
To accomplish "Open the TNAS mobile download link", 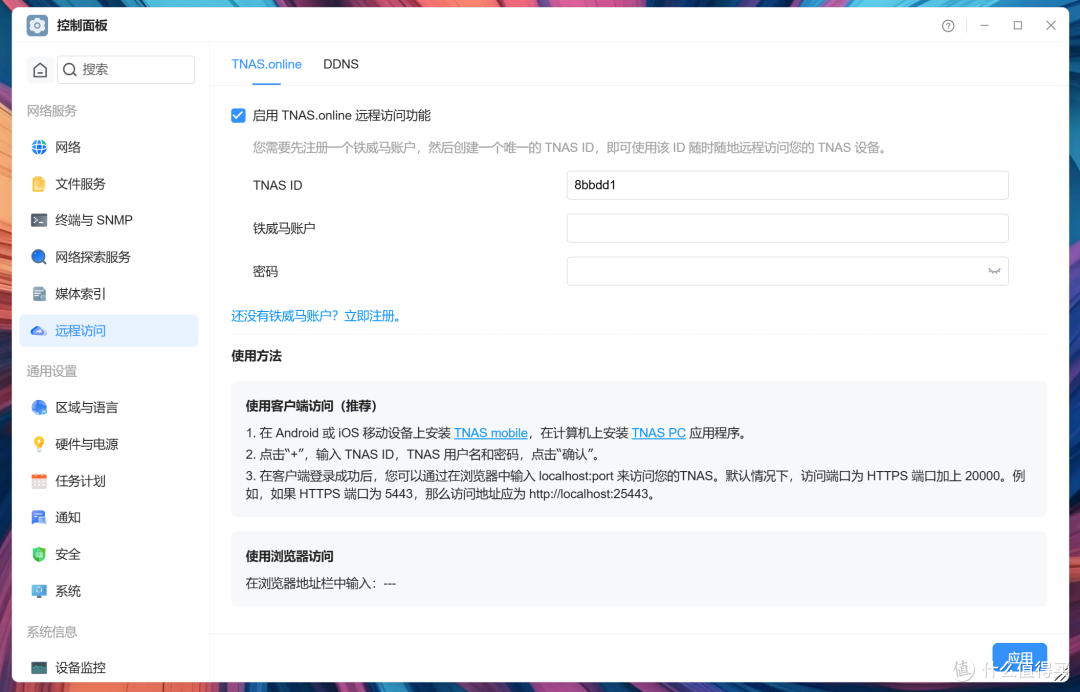I will point(490,433).
